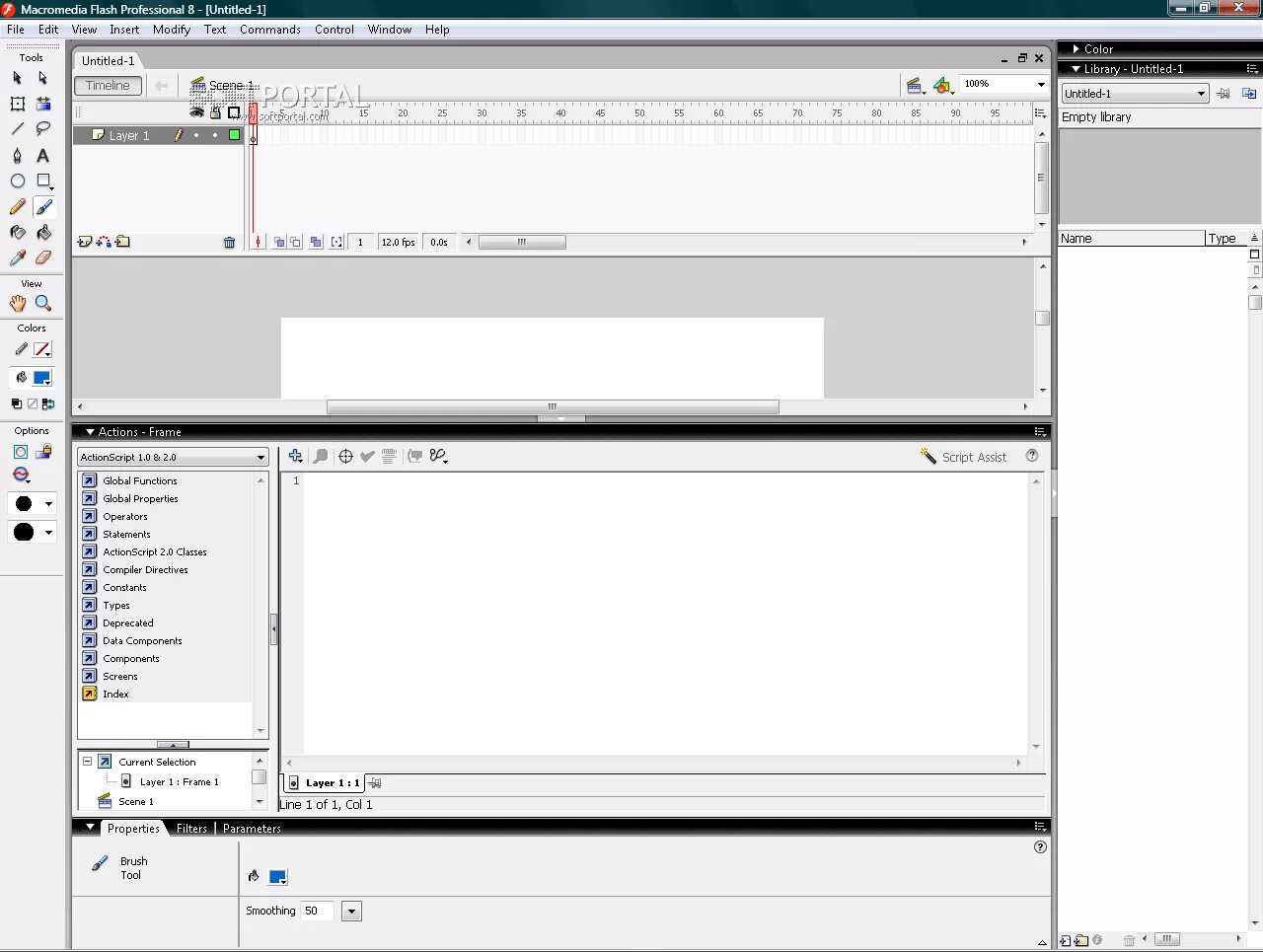The image size is (1263, 952).
Task: Open the Add new item to script menu
Action: click(x=295, y=456)
